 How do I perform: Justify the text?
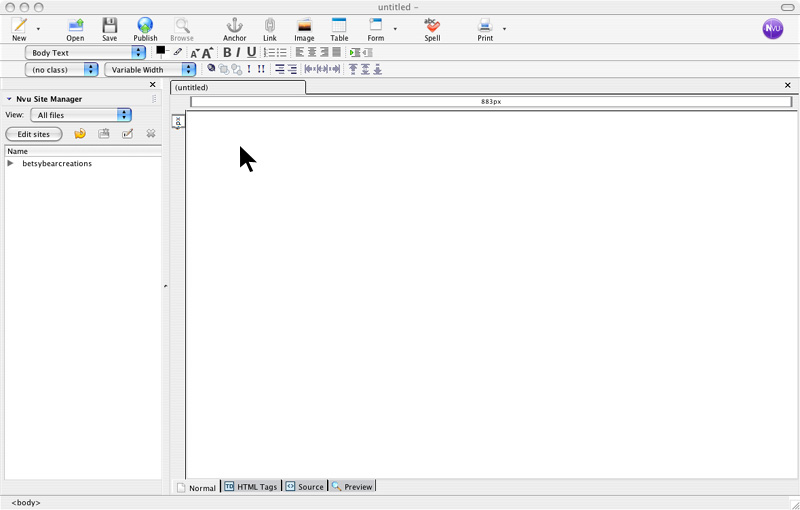[337, 52]
